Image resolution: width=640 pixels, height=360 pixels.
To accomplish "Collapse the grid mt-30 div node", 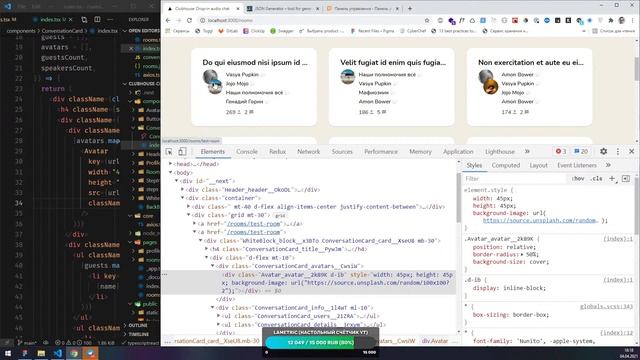I will click(189, 215).
